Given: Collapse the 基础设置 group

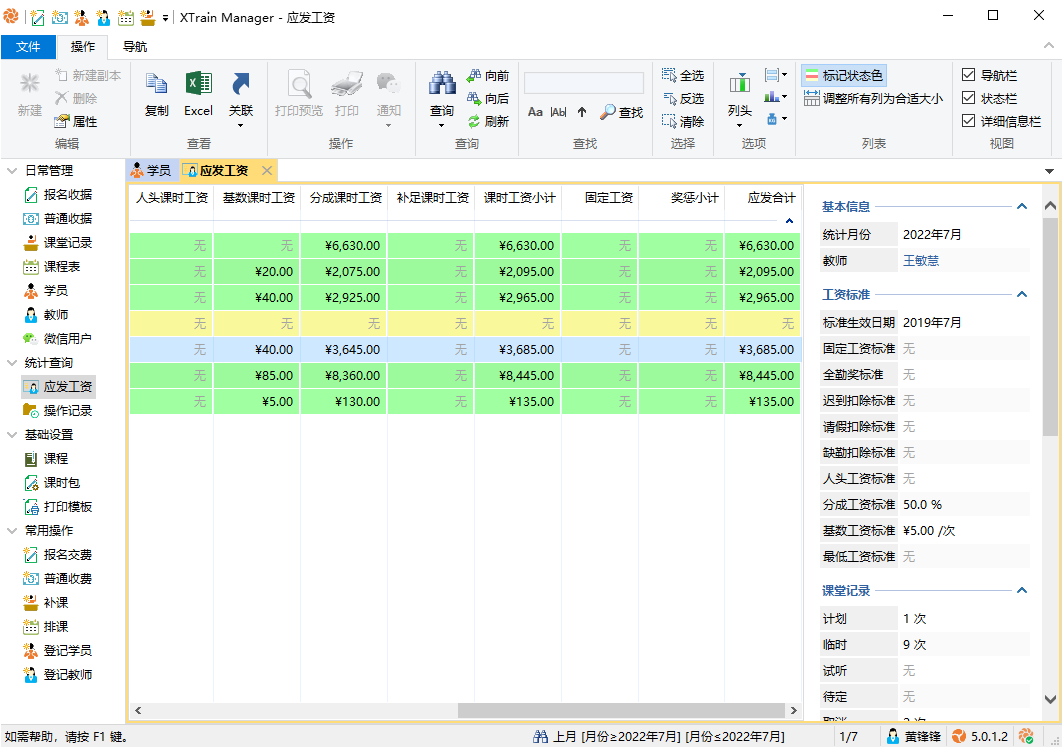Looking at the screenshot, I should 12,435.
